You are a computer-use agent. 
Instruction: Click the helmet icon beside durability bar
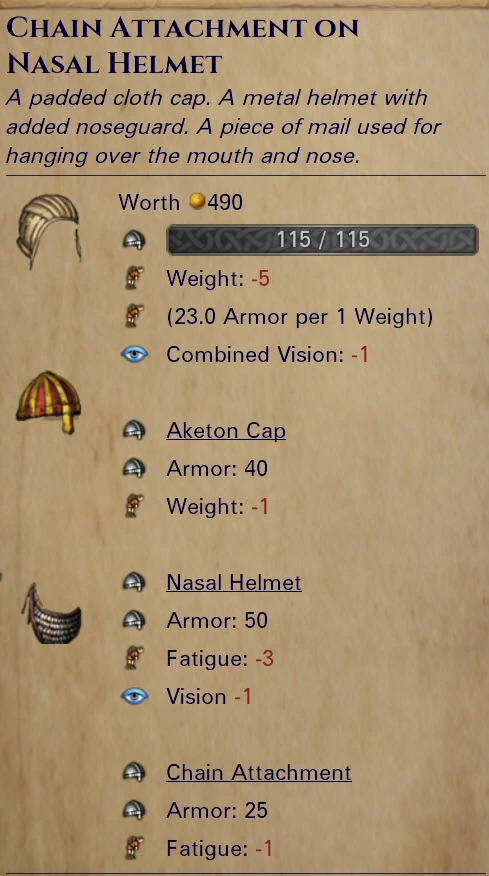click(134, 240)
